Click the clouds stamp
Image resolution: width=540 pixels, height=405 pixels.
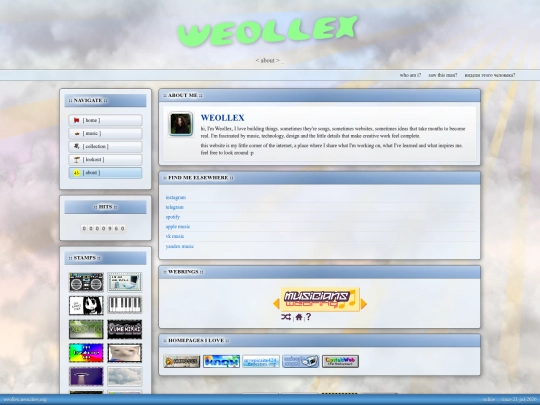pos(124,376)
